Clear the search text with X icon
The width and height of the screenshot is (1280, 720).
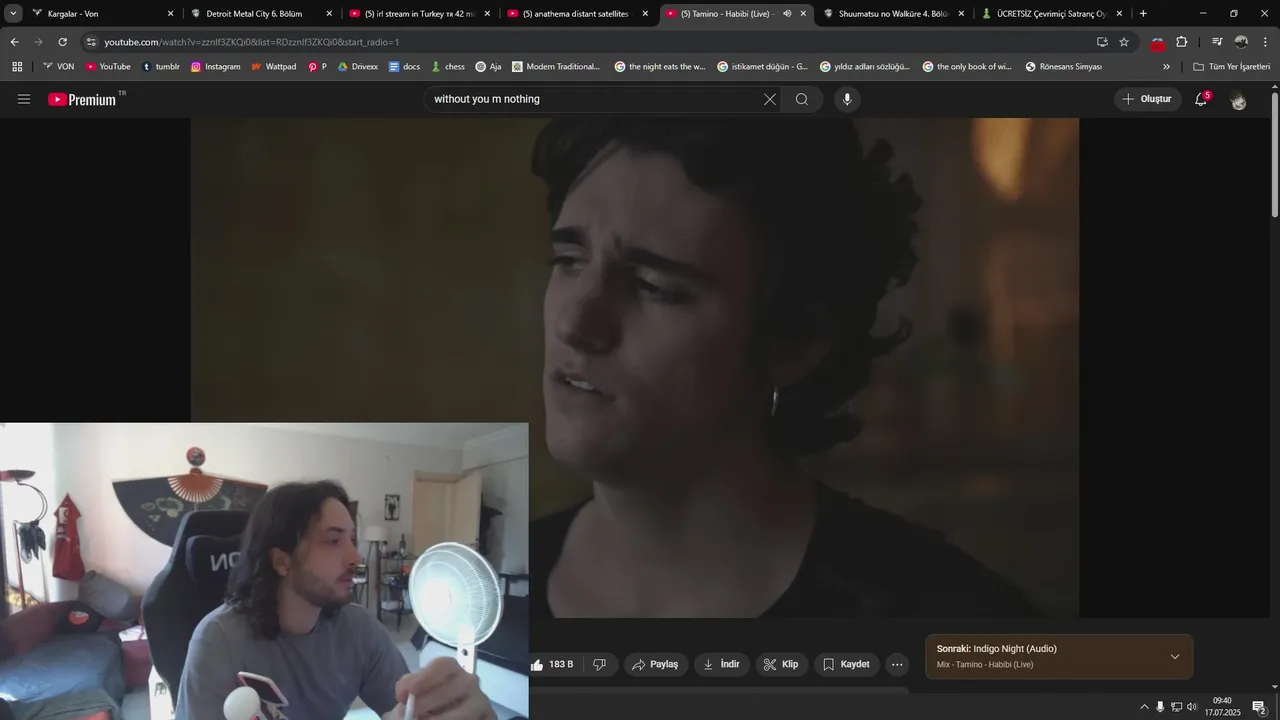(770, 99)
